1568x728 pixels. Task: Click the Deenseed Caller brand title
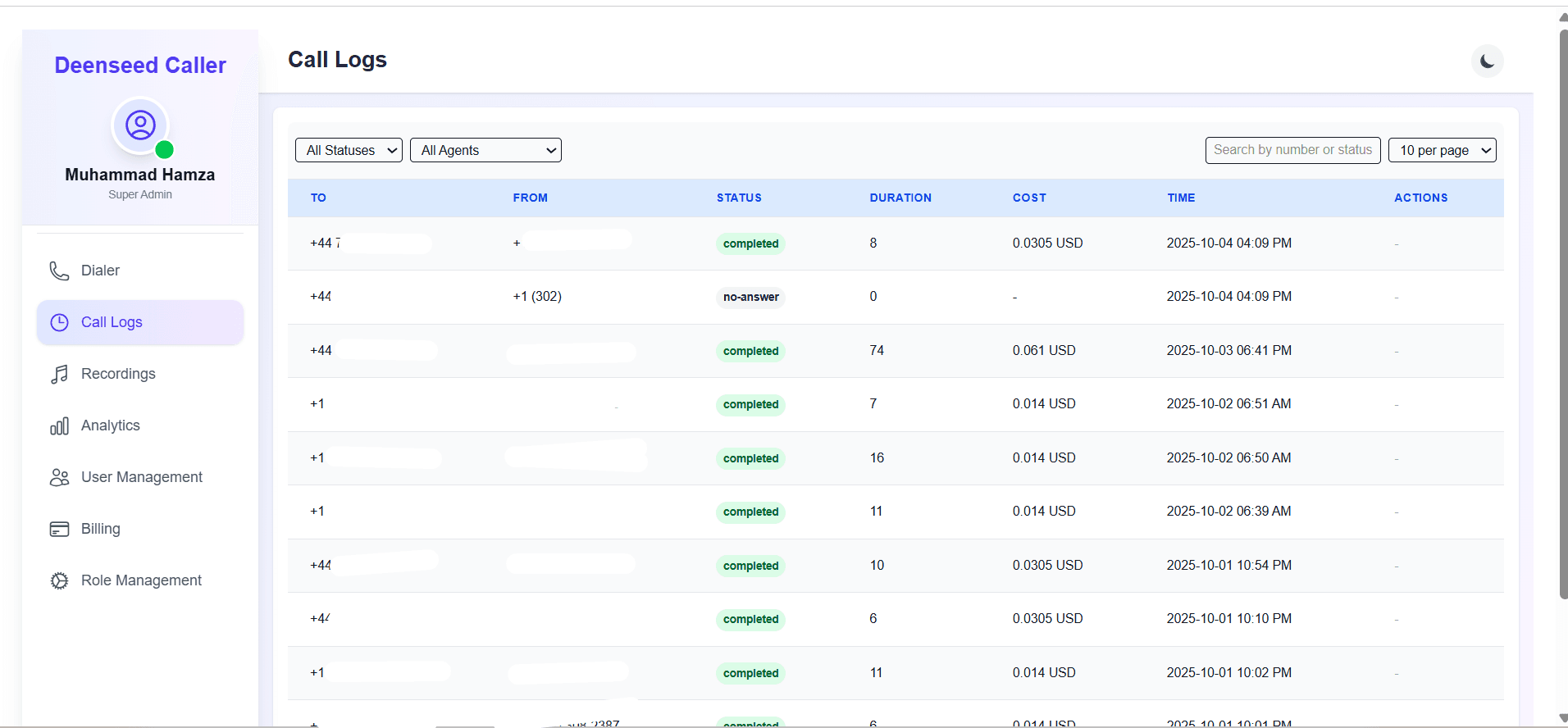pos(140,66)
